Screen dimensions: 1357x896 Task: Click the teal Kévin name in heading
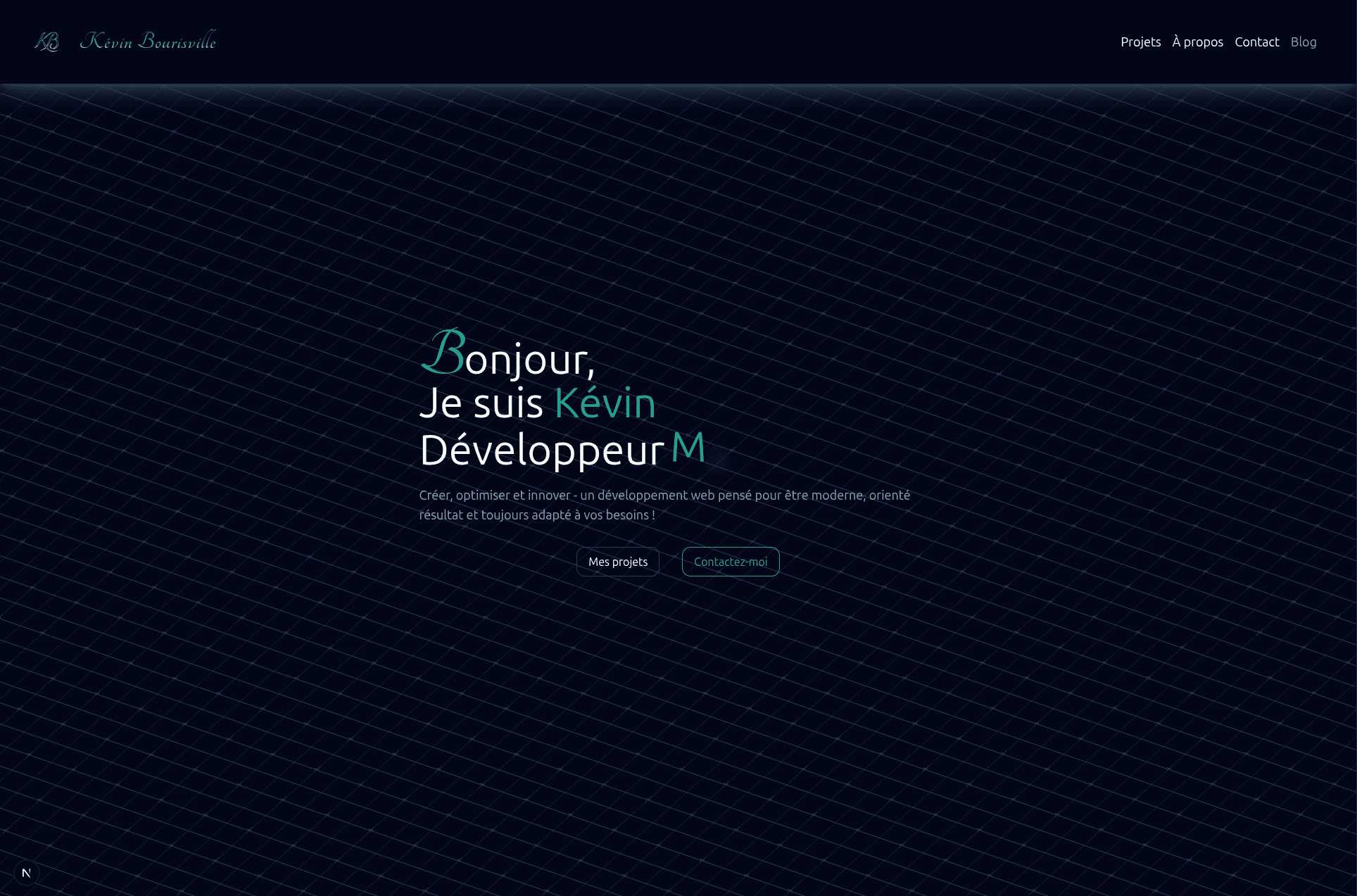[x=605, y=403]
